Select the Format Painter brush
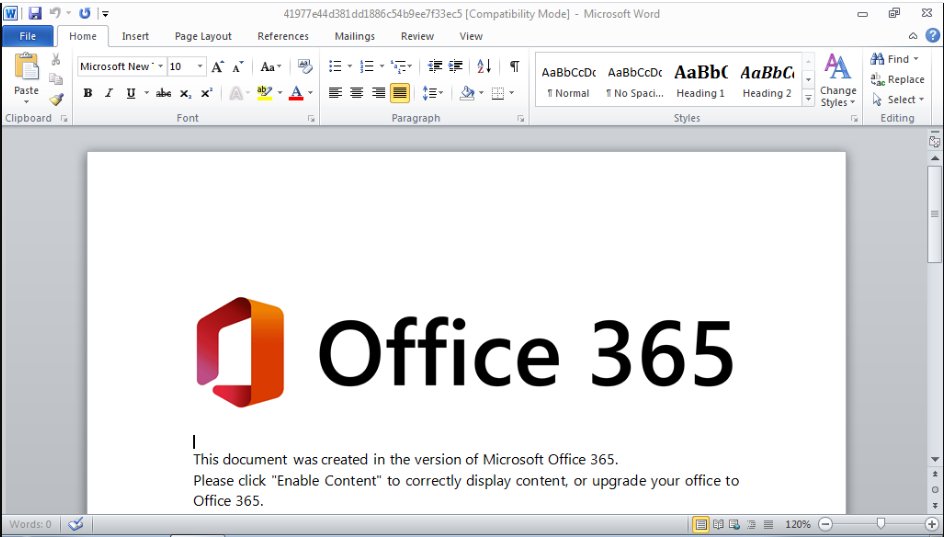This screenshot has width=944, height=537. pos(57,99)
